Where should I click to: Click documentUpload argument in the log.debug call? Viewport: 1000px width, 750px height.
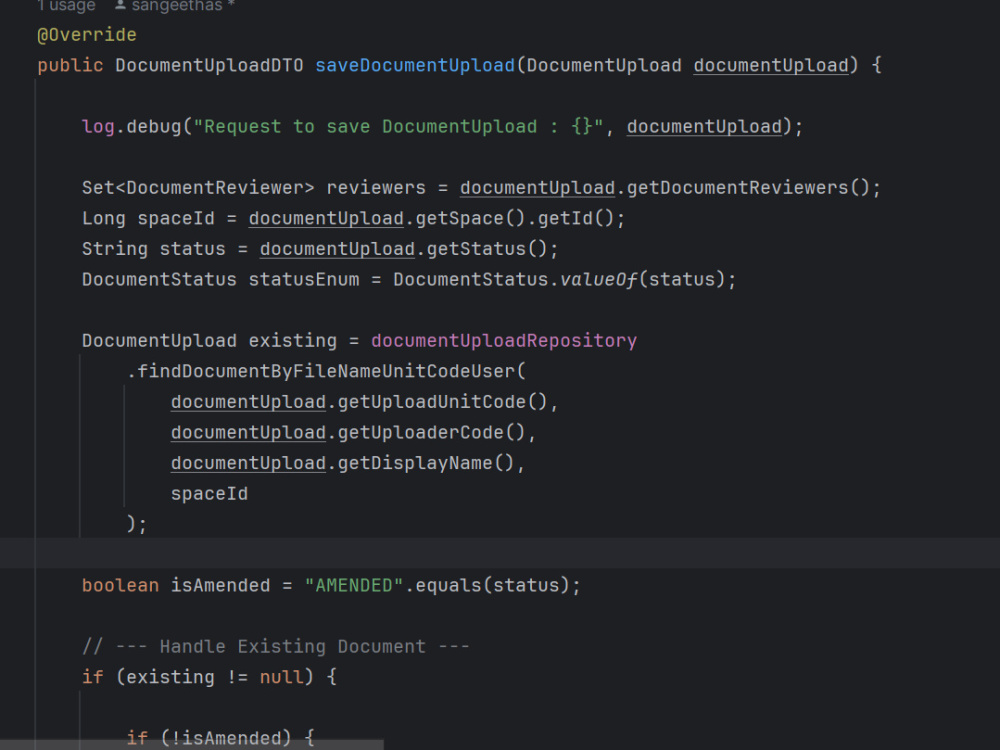click(704, 126)
